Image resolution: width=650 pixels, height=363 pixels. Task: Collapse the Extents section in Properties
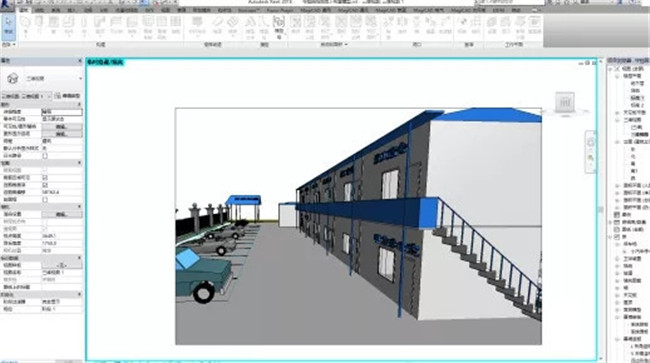point(80,163)
